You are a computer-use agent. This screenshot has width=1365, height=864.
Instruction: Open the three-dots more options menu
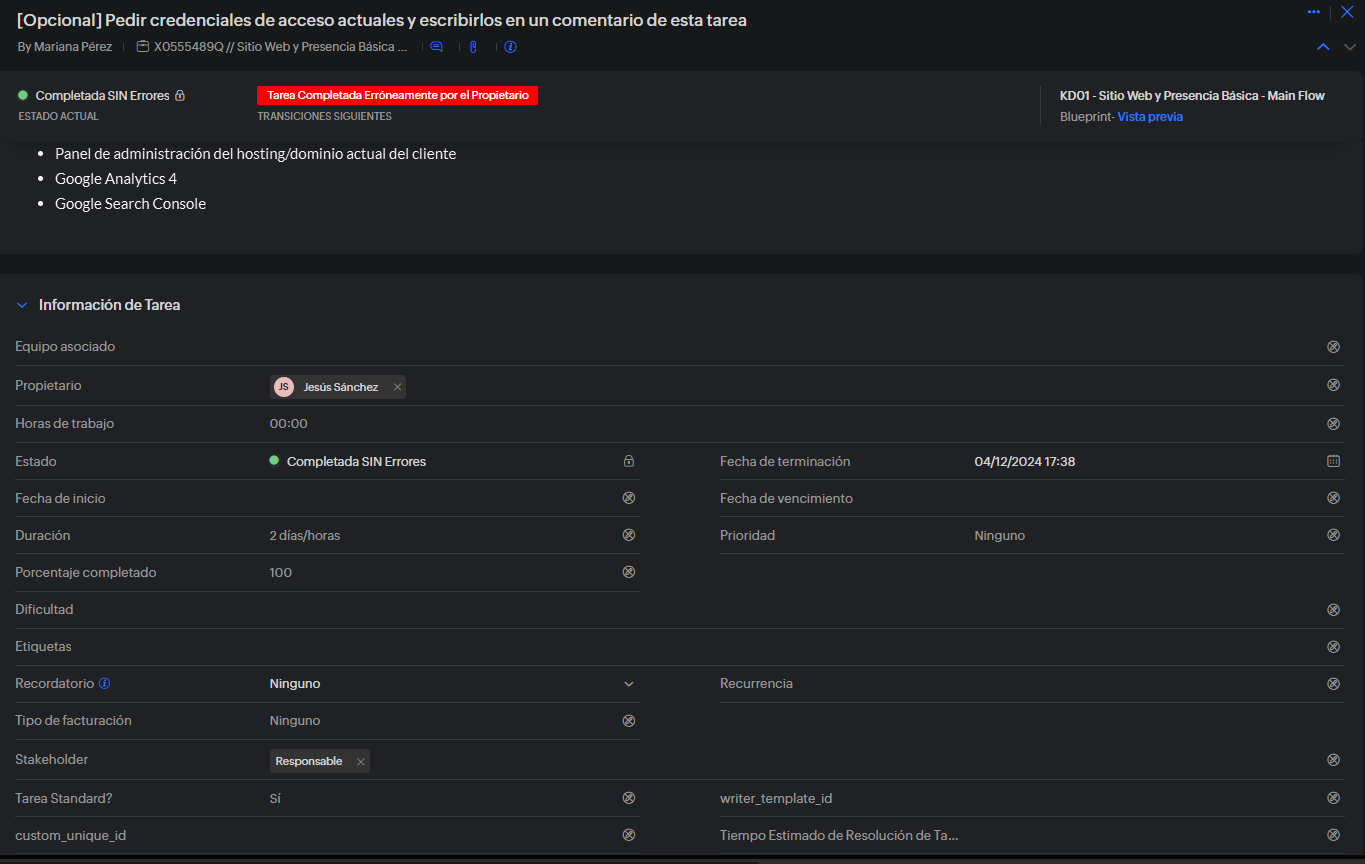click(1314, 12)
